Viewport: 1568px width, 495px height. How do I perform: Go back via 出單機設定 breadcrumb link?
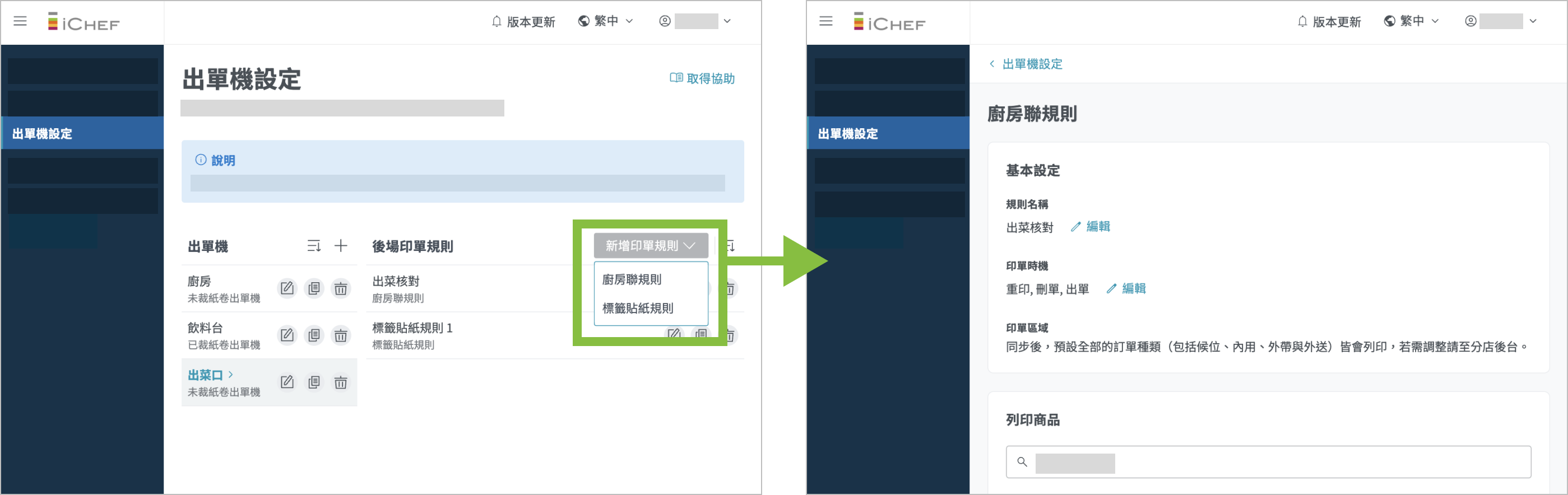click(x=1031, y=64)
